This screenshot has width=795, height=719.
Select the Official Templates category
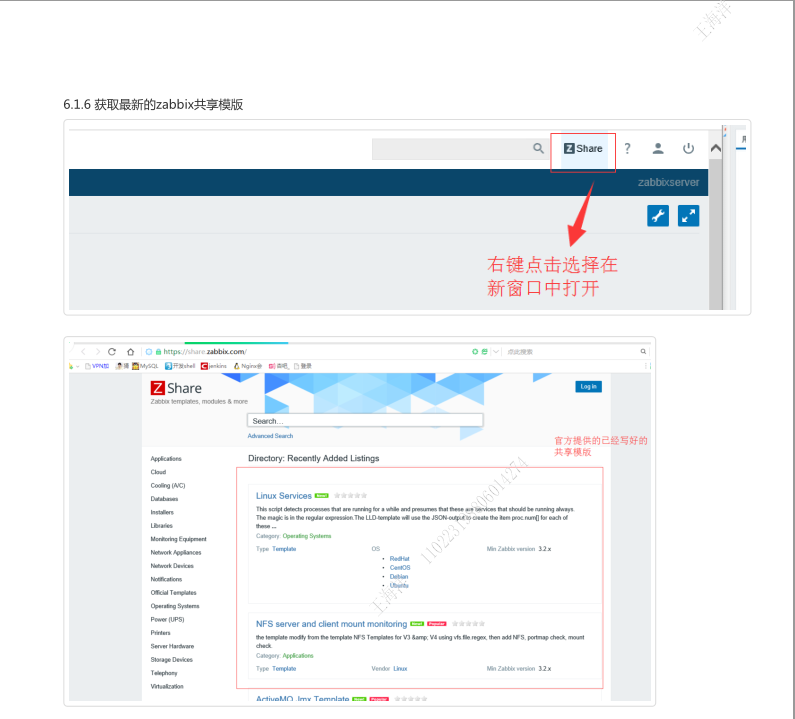point(173,593)
